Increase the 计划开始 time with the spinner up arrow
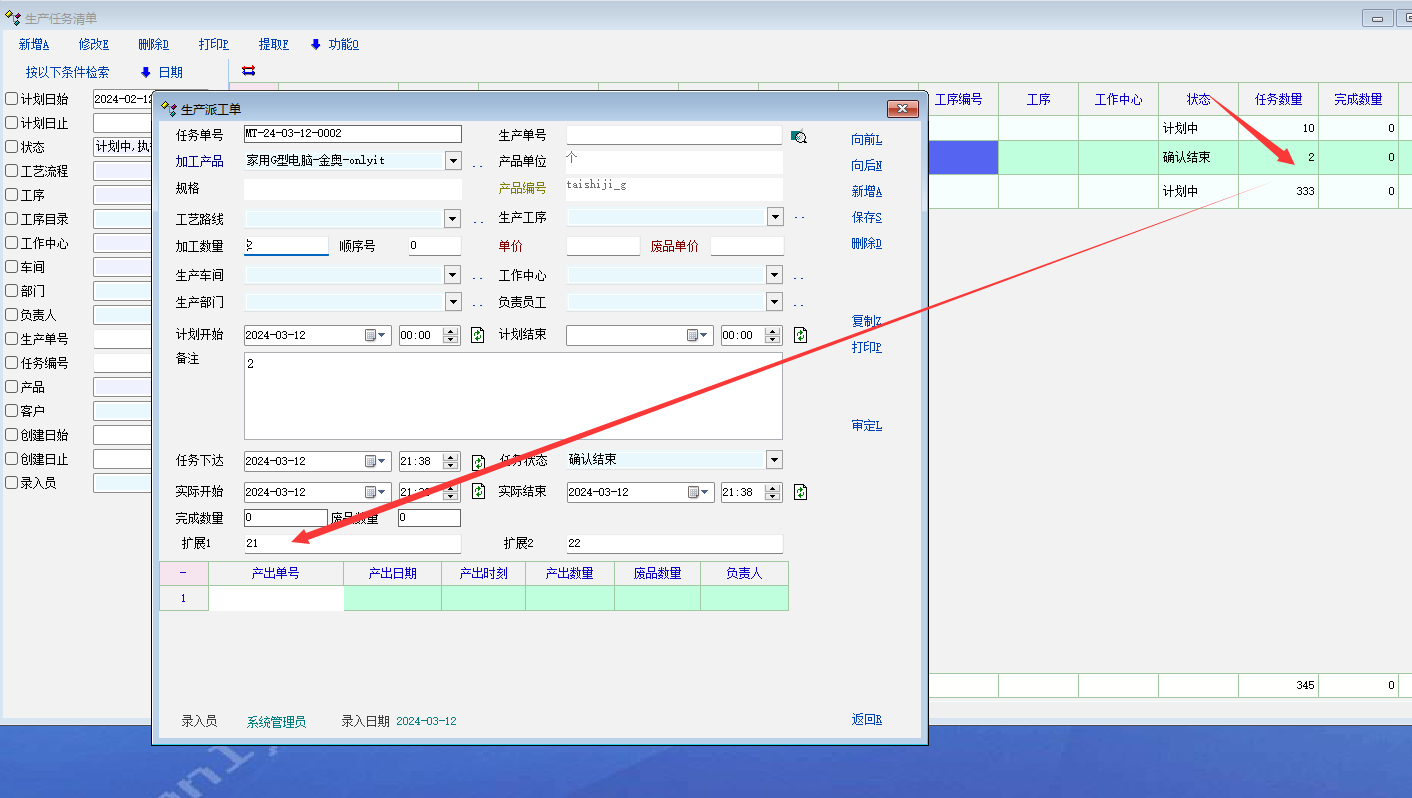This screenshot has height=798, width=1412. (x=450, y=331)
